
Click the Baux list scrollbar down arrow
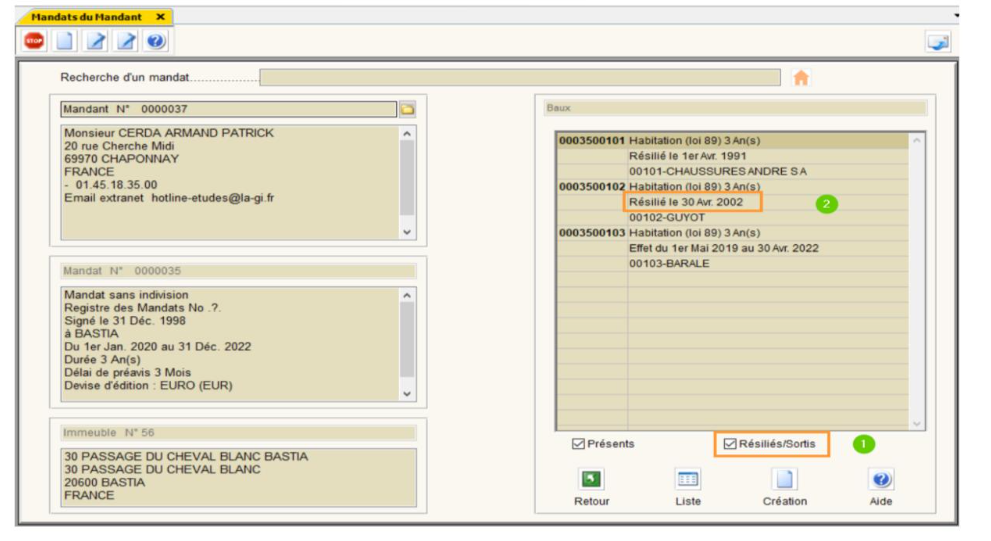(917, 423)
